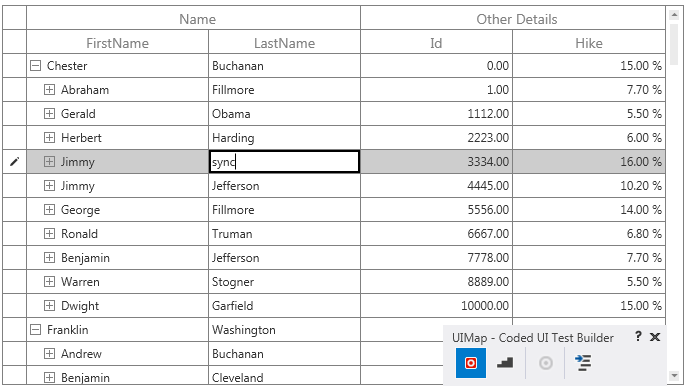Select the Obama cell
The image size is (687, 389).
coord(284,114)
